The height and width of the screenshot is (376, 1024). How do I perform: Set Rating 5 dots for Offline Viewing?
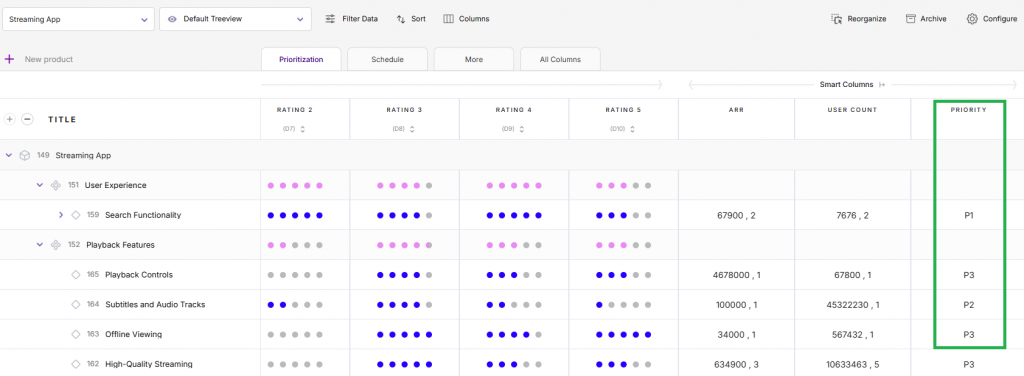(624, 334)
